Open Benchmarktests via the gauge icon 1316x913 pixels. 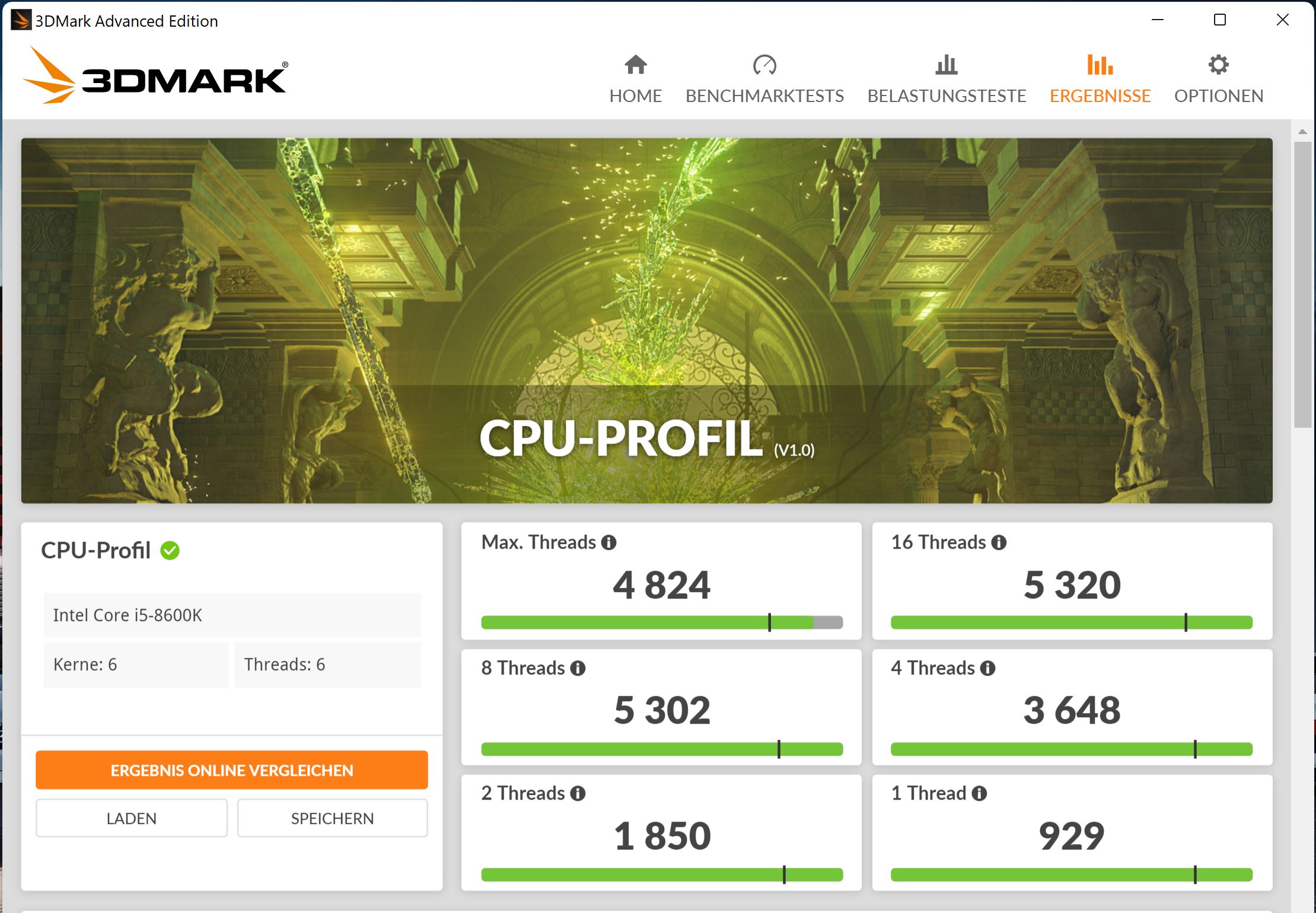click(x=764, y=65)
